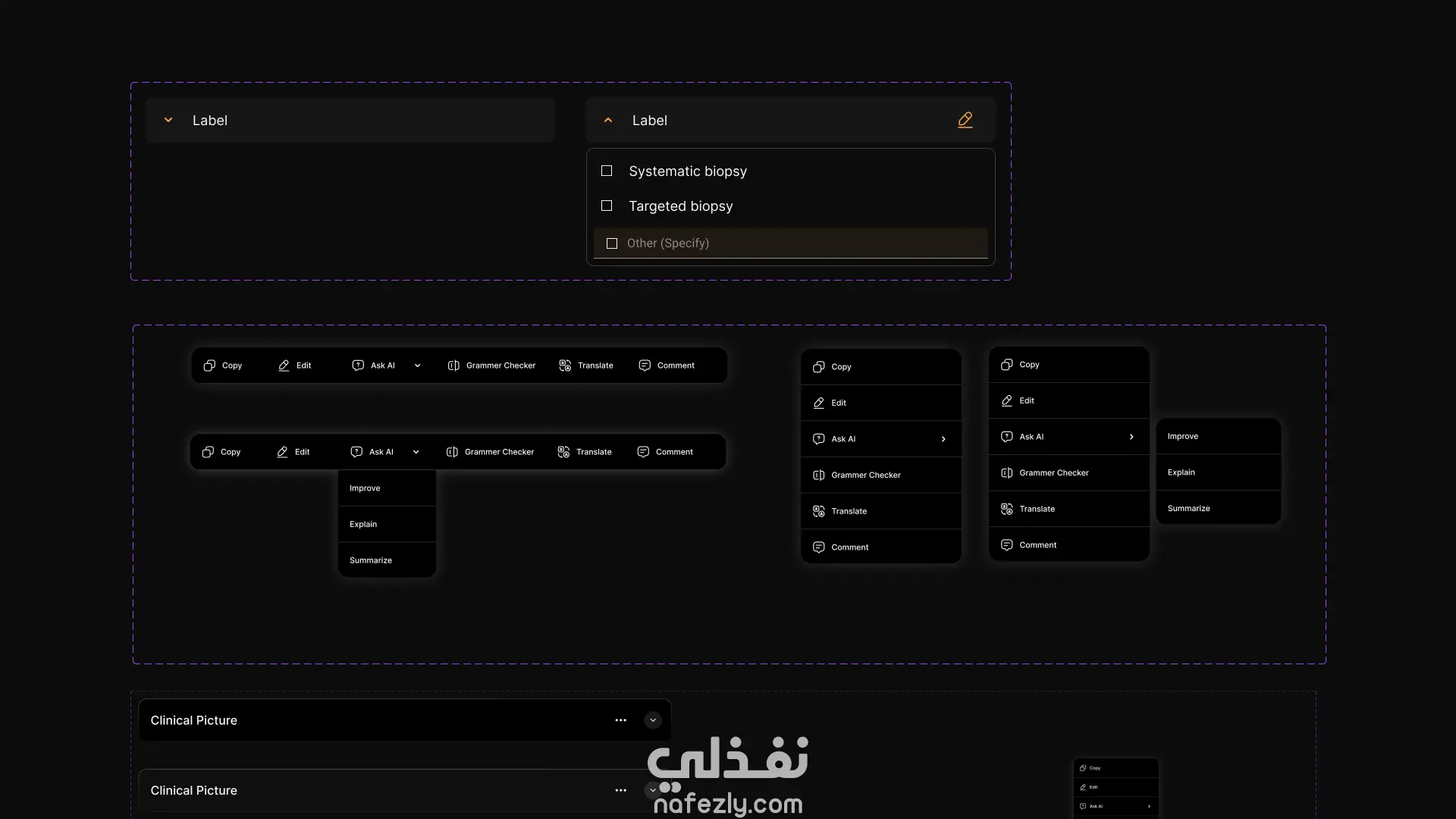Collapse the open Label section using the up chevron
This screenshot has width=1456, height=819.
point(608,121)
